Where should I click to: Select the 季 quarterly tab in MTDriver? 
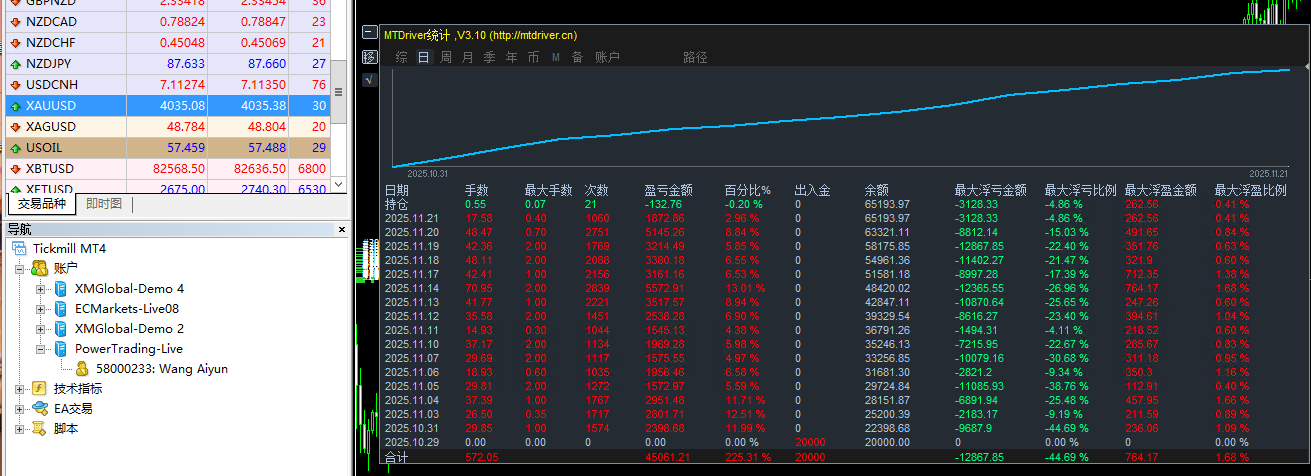click(x=489, y=57)
